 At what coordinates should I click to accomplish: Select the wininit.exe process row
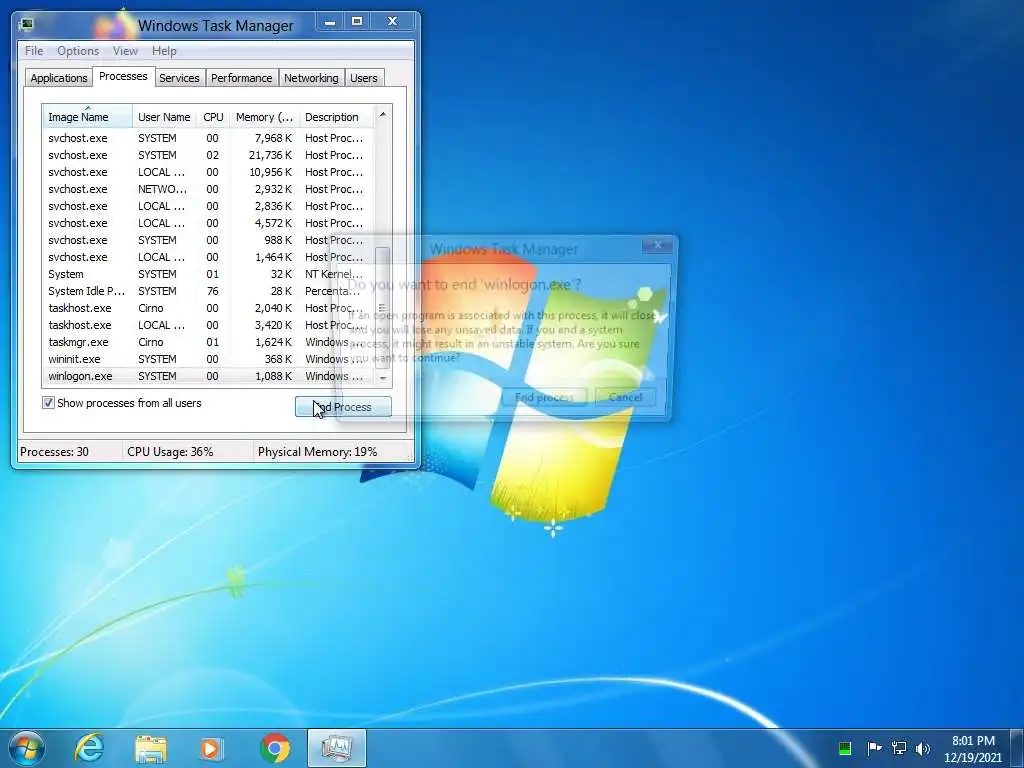[x=208, y=359]
